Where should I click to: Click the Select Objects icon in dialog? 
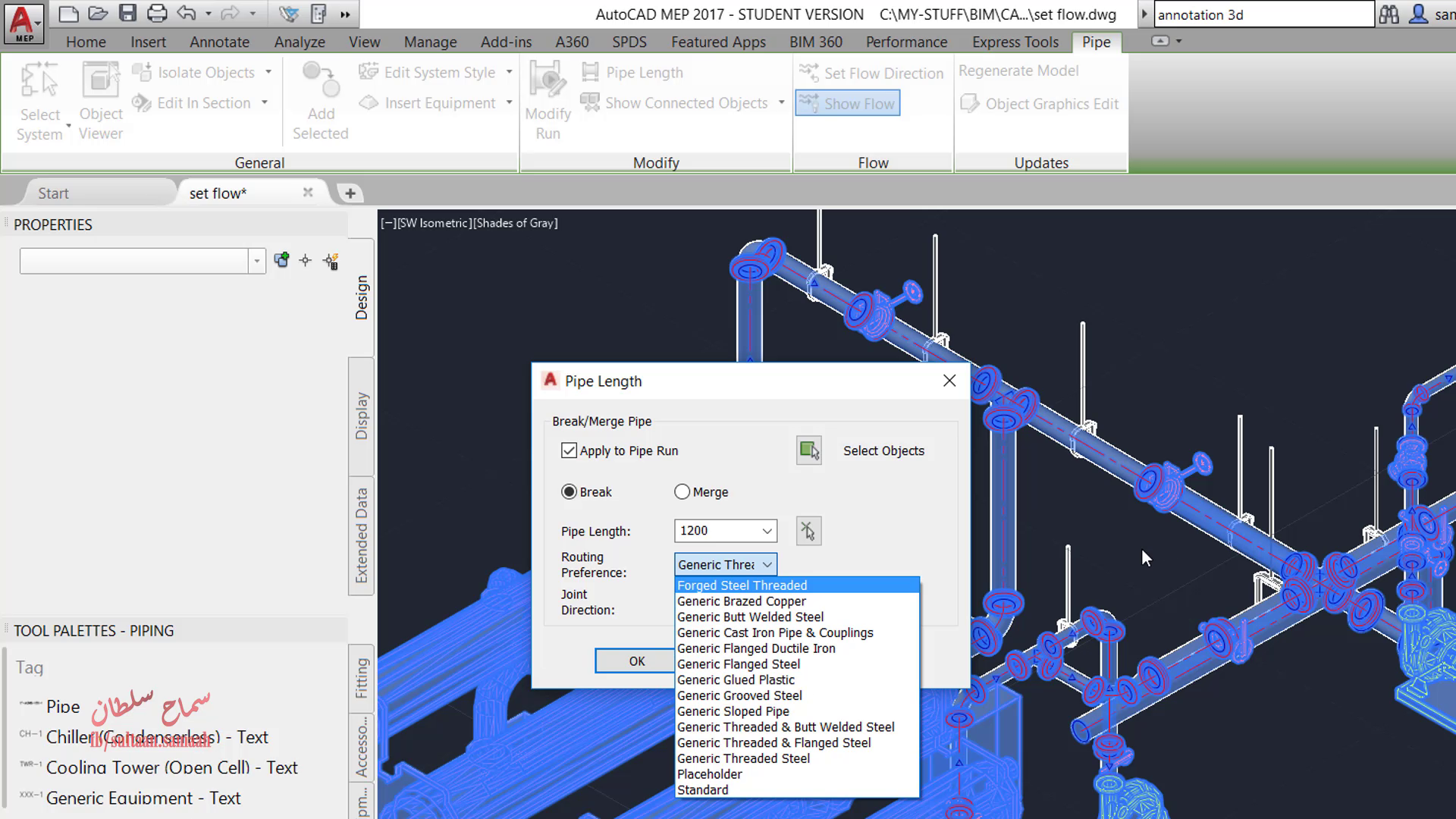(809, 450)
